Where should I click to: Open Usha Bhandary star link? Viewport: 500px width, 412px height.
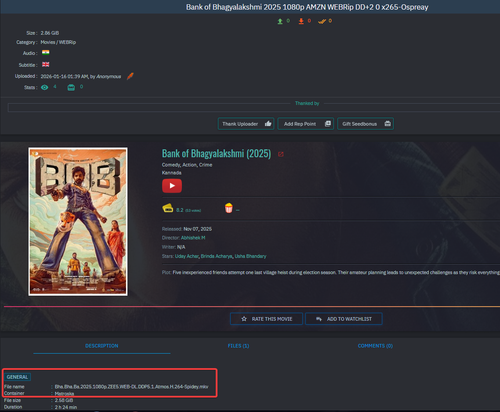click(251, 256)
